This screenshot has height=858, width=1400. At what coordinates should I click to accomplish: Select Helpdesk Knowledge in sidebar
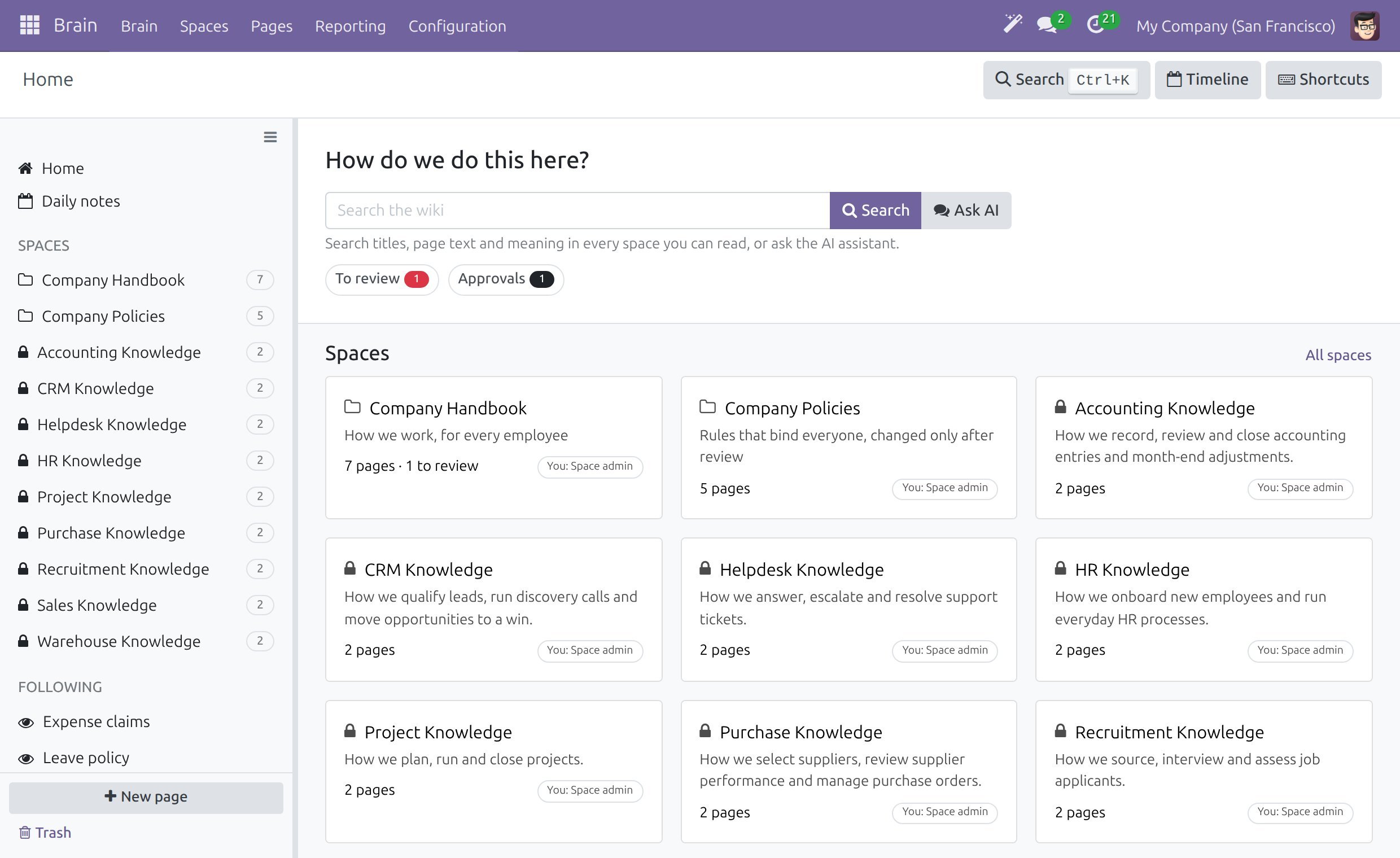coord(146,424)
